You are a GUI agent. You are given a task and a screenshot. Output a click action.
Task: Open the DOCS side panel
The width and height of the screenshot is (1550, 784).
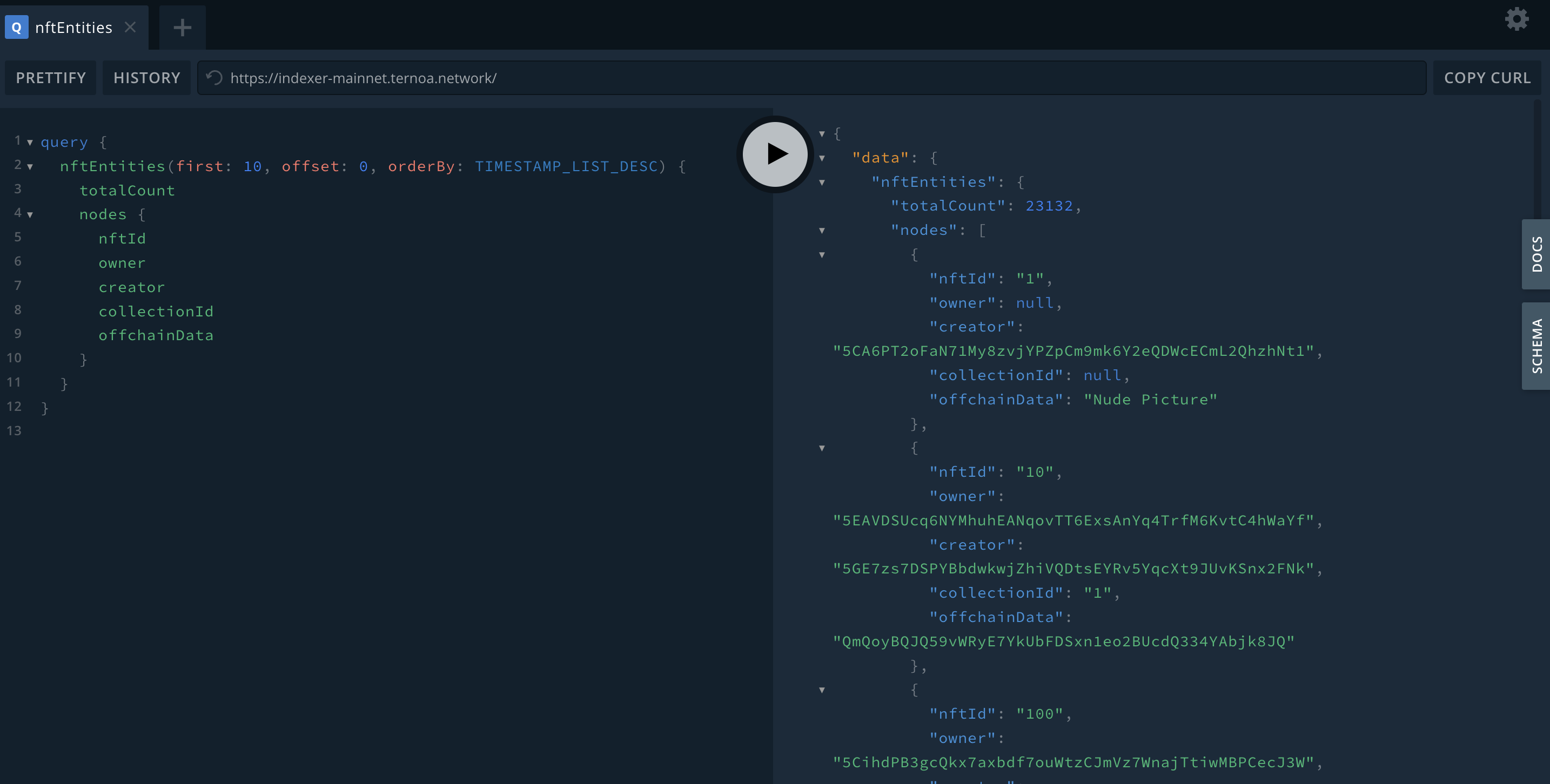coord(1536,254)
